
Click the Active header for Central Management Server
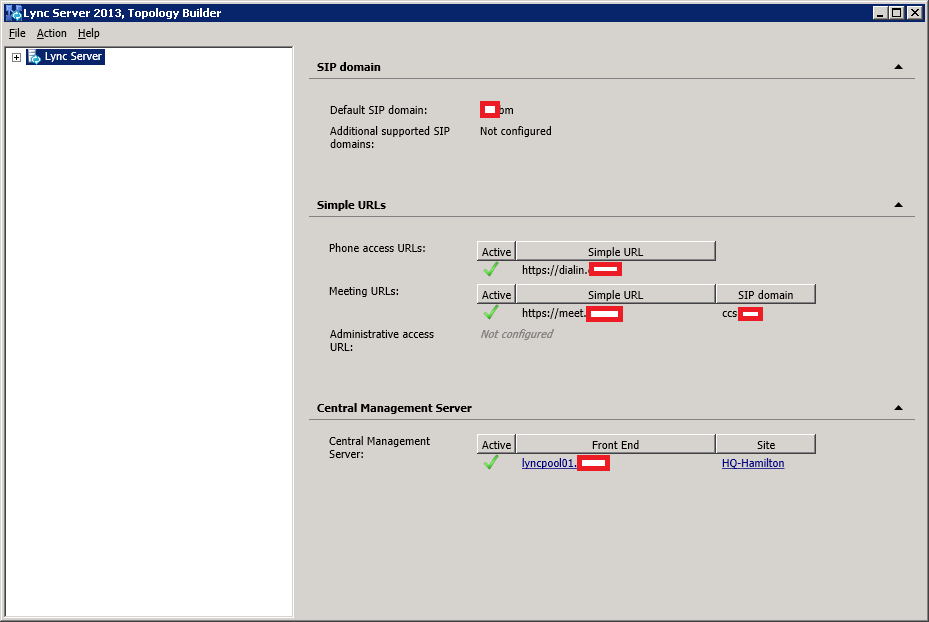pyautogui.click(x=496, y=444)
